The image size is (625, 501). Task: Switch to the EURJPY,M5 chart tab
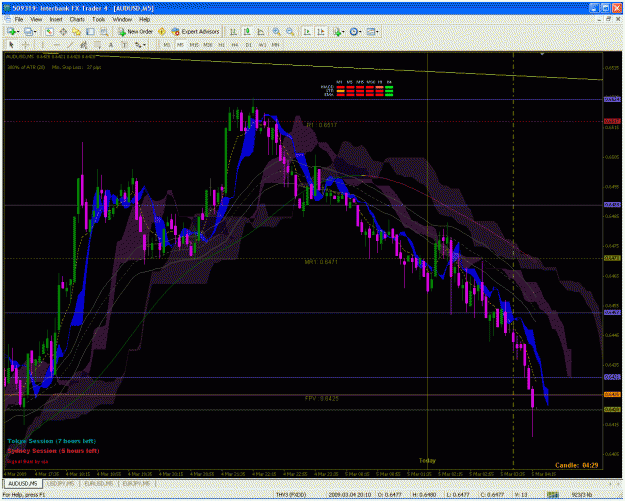[136, 483]
